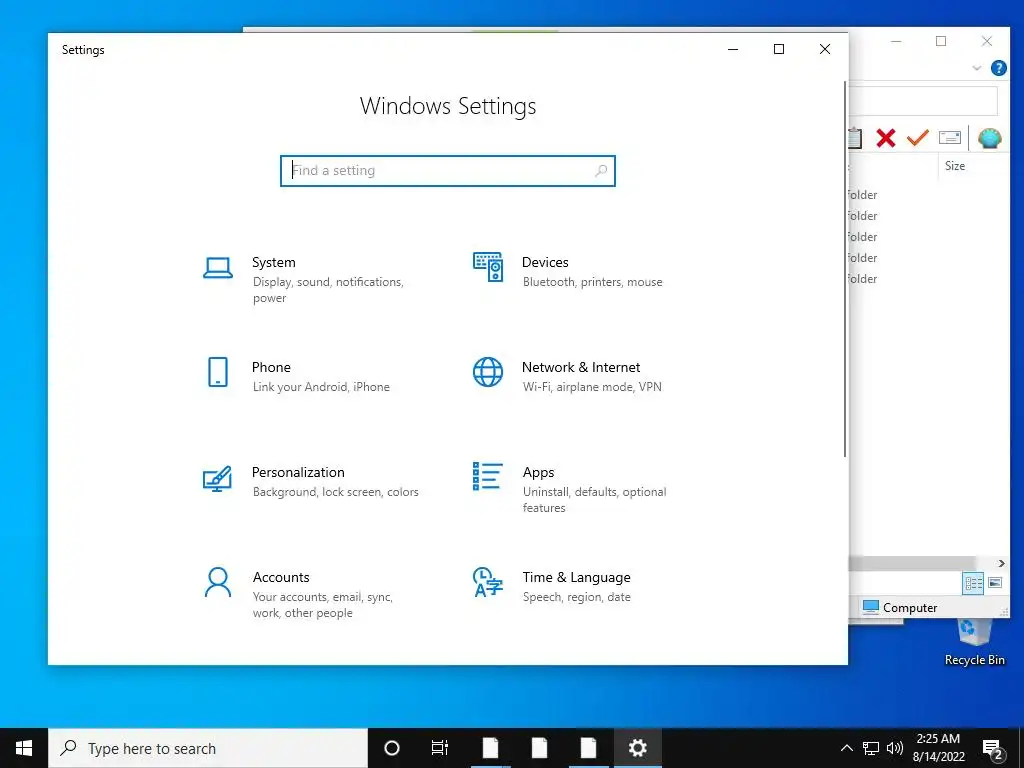Select the Recycle Bin desktop icon
This screenshot has width=1024, height=768.
pyautogui.click(x=974, y=643)
